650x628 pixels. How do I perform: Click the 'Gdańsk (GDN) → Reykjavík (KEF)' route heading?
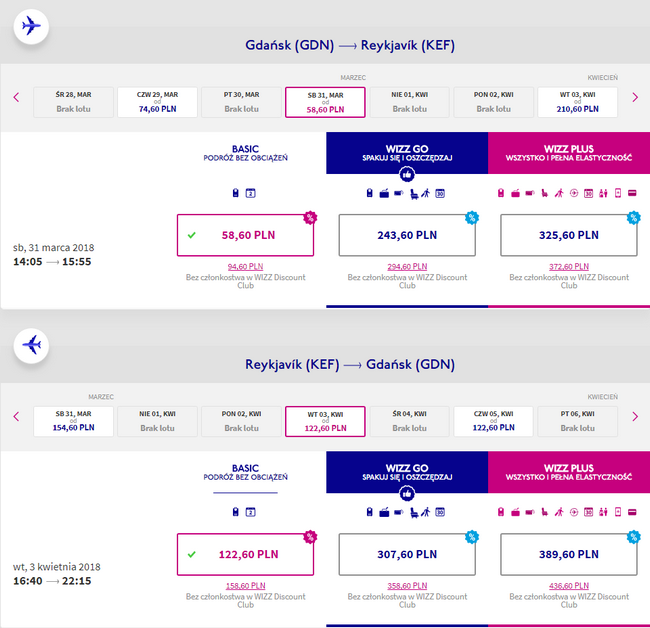(350, 45)
